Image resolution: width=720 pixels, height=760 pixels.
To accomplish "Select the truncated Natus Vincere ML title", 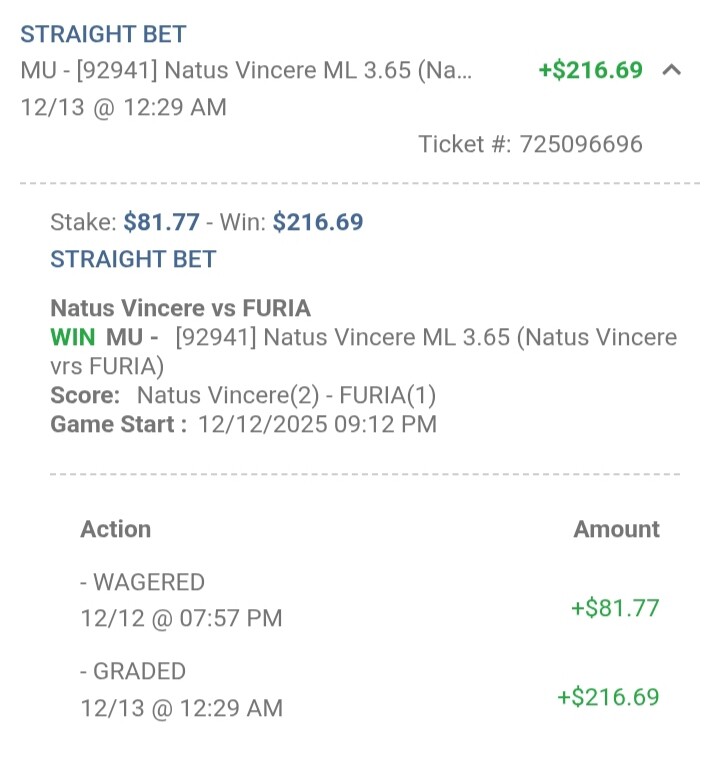I will pyautogui.click(x=245, y=71).
